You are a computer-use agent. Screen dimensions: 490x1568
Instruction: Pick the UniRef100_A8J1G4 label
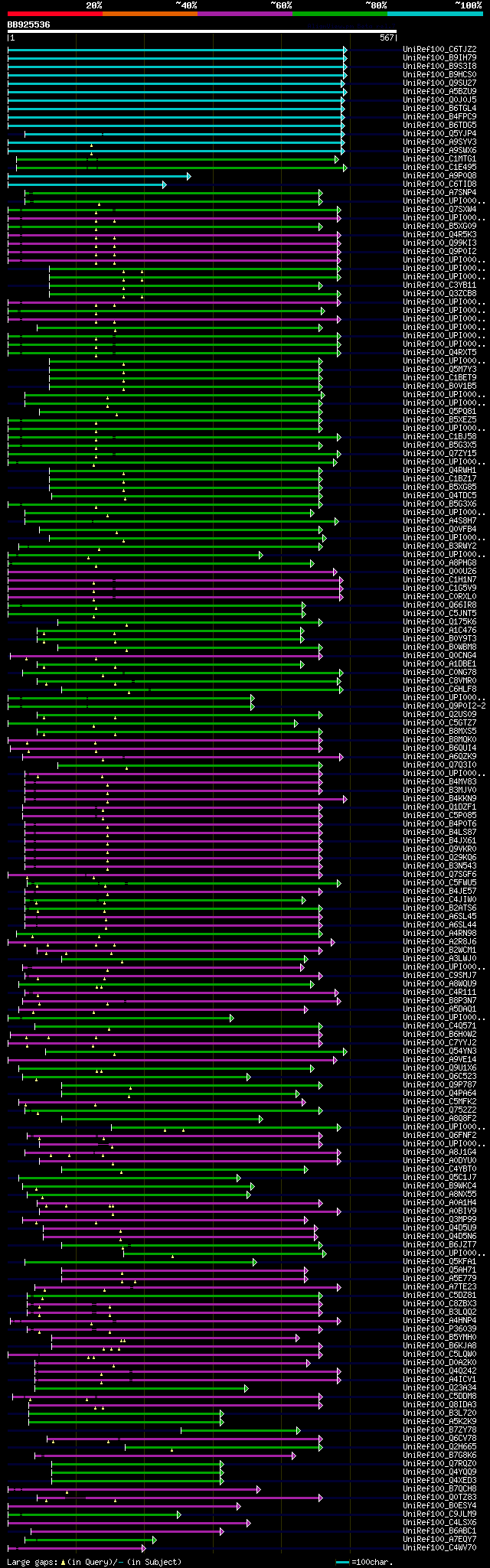click(x=439, y=1152)
